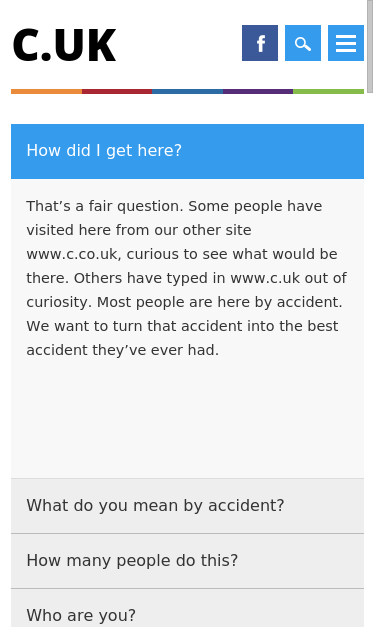
Task: Click the green segment of the color bar
Action: 328,92
